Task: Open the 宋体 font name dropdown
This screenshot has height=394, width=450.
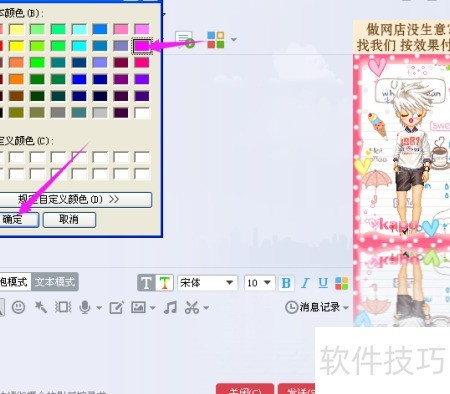Action: 207,283
